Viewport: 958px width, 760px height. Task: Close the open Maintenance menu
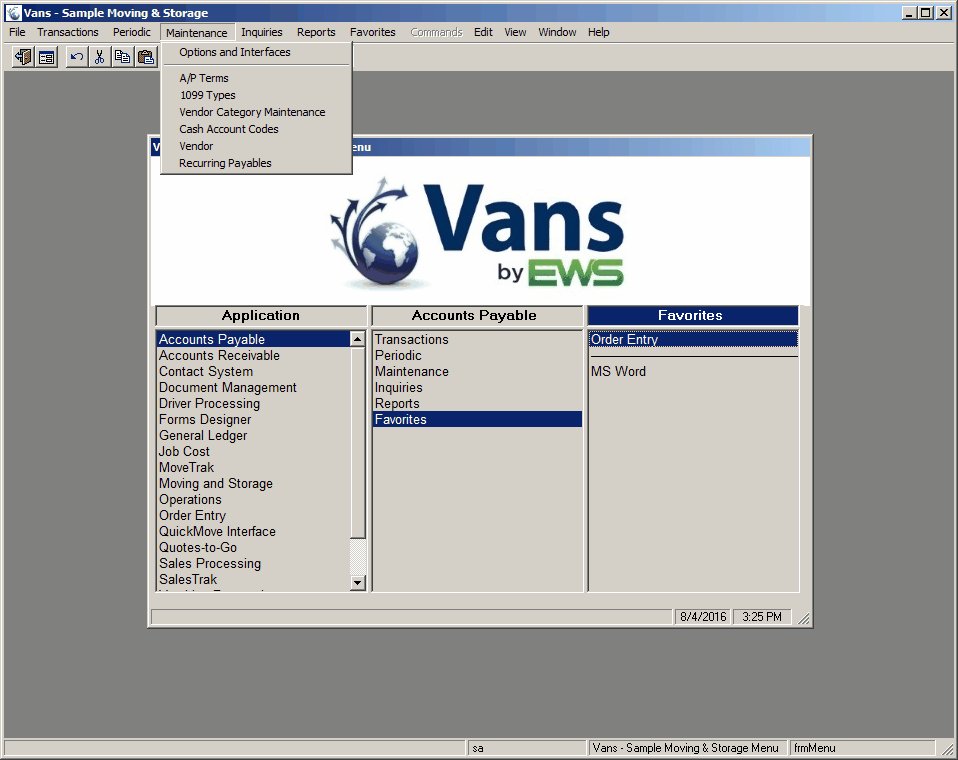click(x=196, y=32)
